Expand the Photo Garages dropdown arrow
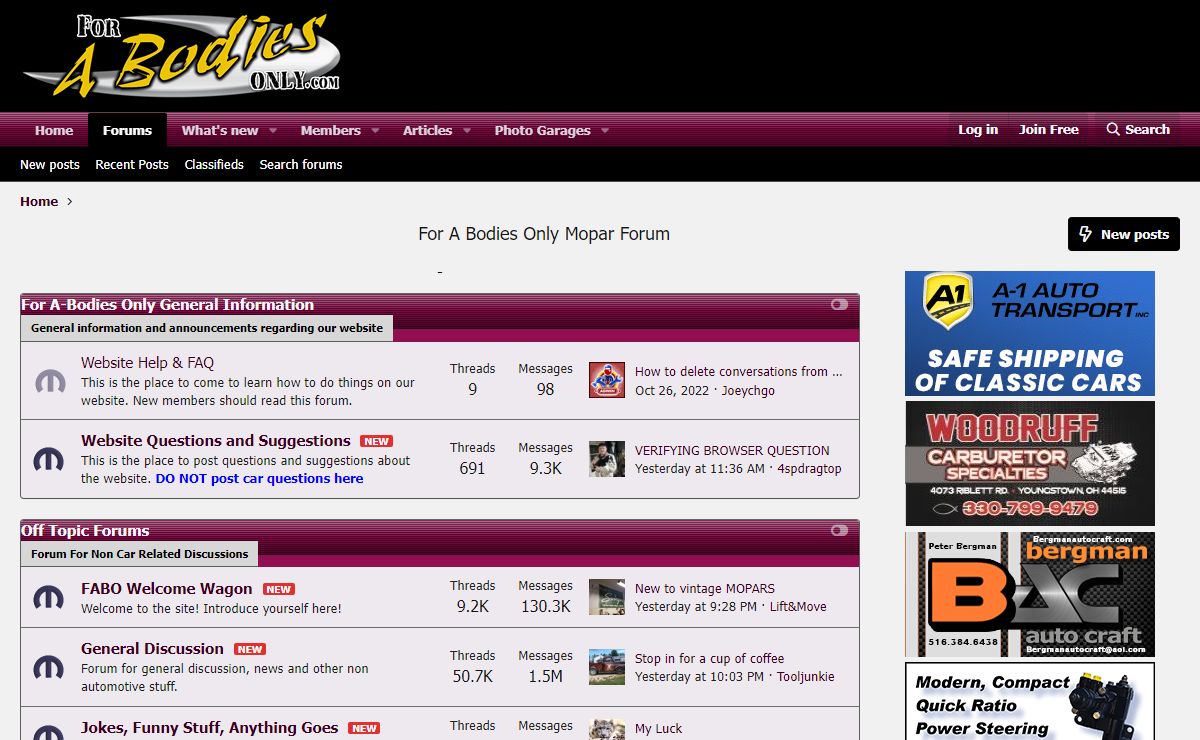The width and height of the screenshot is (1200, 740). (605, 131)
